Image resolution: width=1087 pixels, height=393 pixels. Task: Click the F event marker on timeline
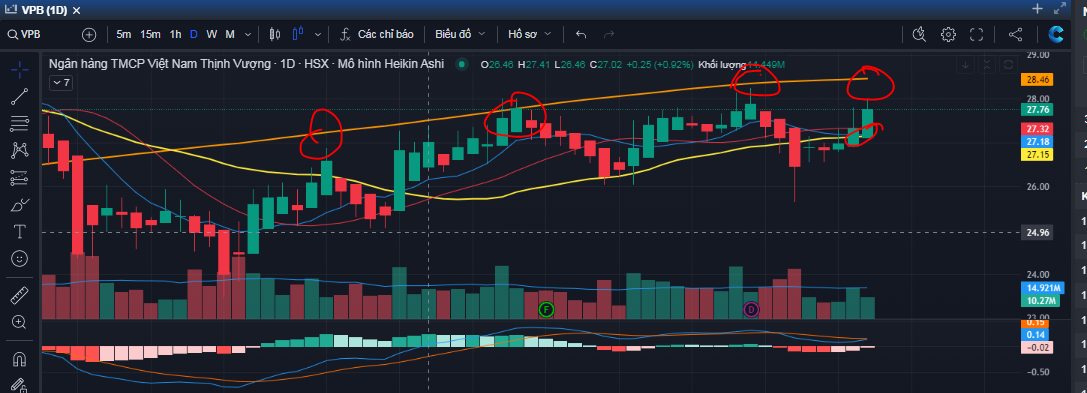tap(546, 309)
